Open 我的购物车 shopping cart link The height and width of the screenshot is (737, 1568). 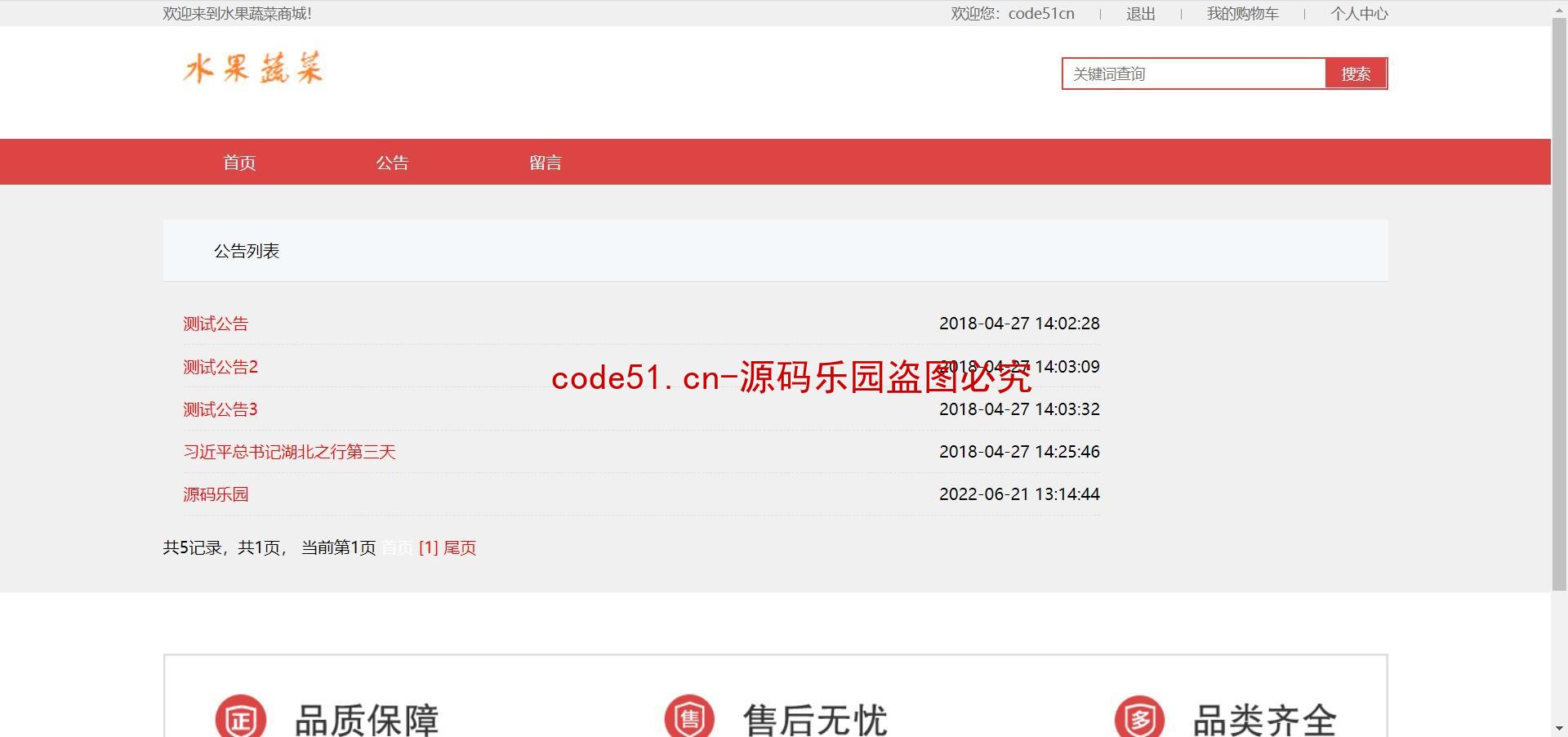pos(1243,14)
